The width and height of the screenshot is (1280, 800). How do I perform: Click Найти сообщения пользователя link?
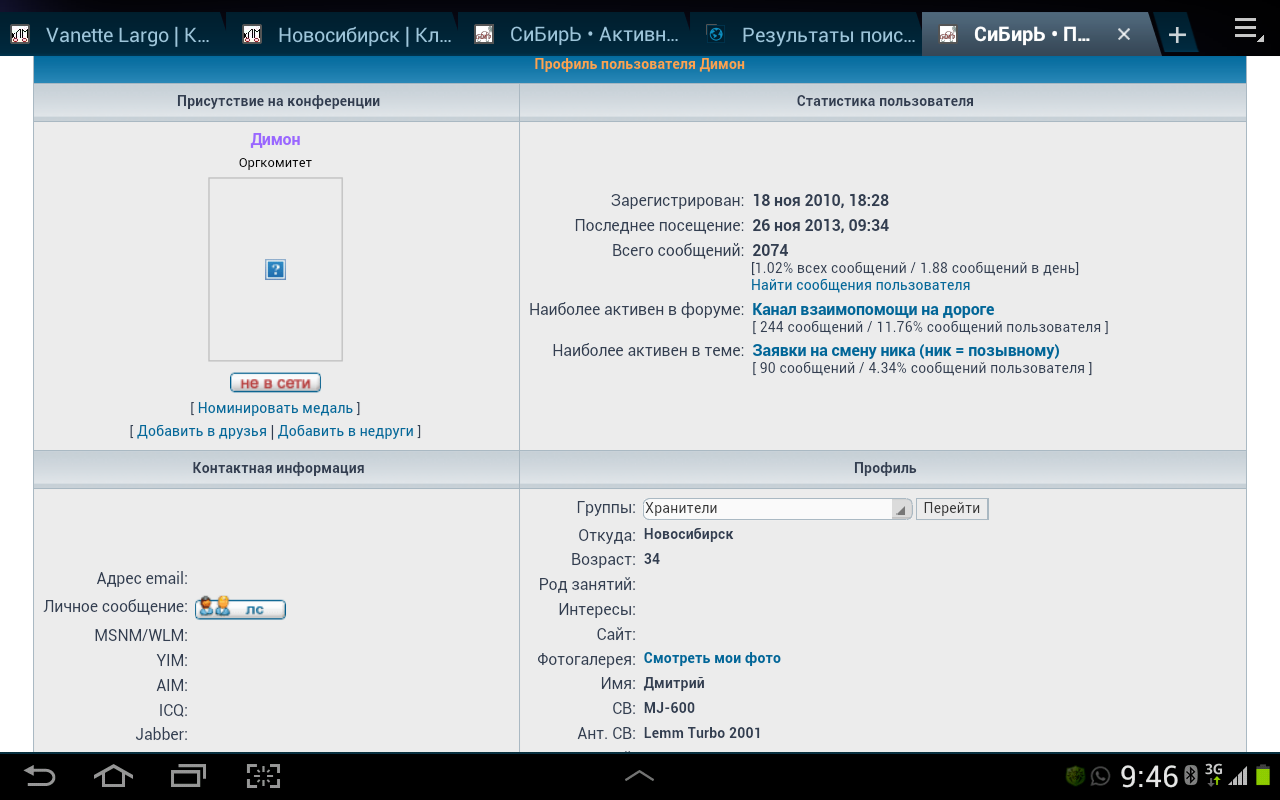click(860, 285)
